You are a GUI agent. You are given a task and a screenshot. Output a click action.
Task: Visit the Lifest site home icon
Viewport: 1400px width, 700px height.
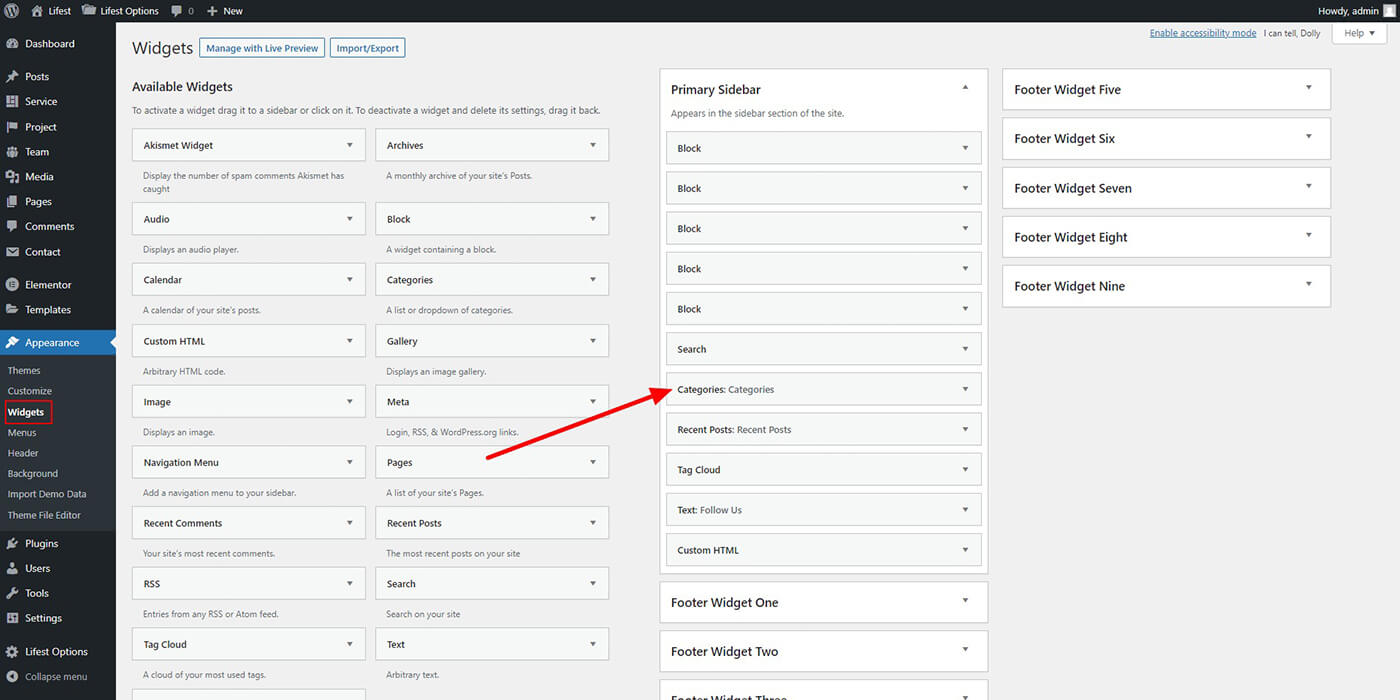37,11
